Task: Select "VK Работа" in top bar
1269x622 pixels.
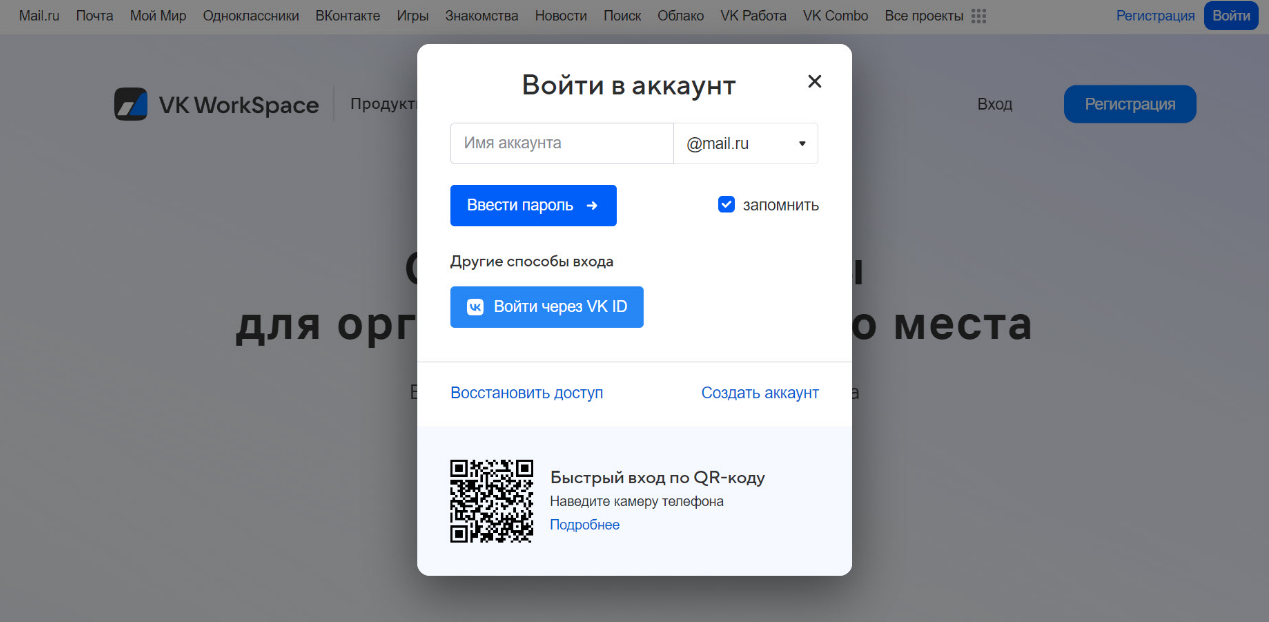Action: (x=753, y=16)
